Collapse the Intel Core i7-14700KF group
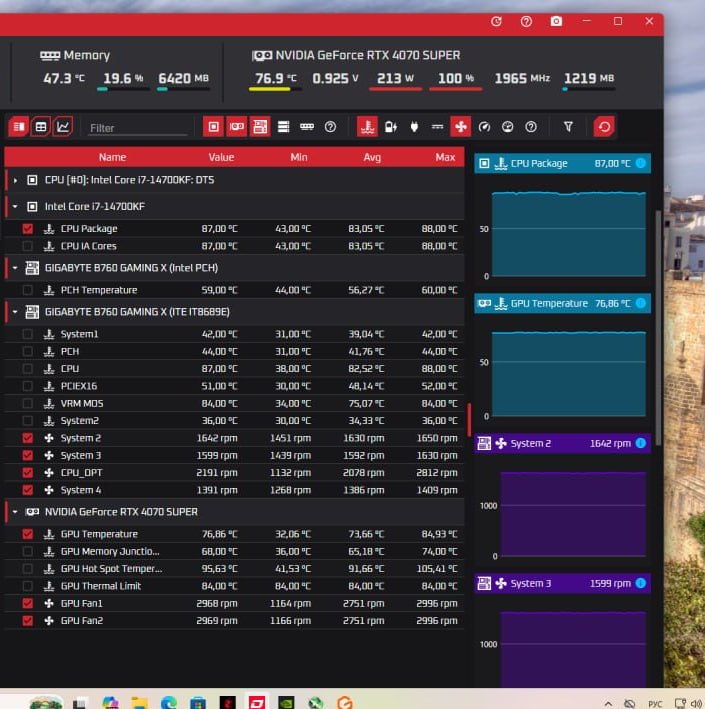The image size is (705, 709). (x=15, y=207)
